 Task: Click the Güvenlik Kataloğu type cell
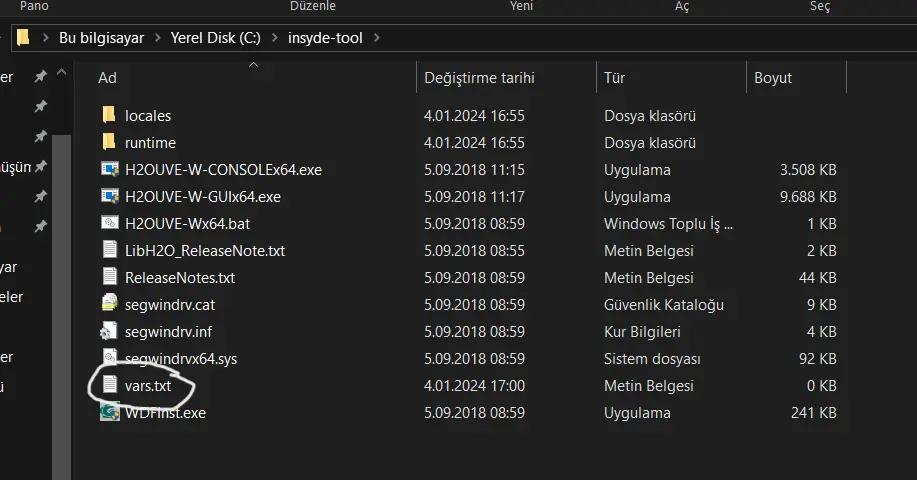(664, 305)
